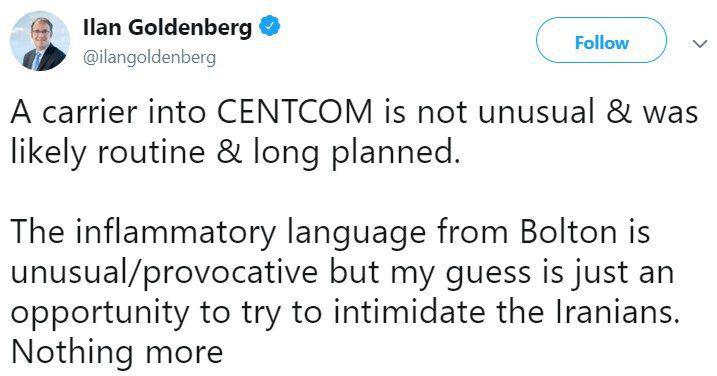Open the Ilan Goldenberg display name link
The width and height of the screenshot is (717, 376).
coord(167,27)
